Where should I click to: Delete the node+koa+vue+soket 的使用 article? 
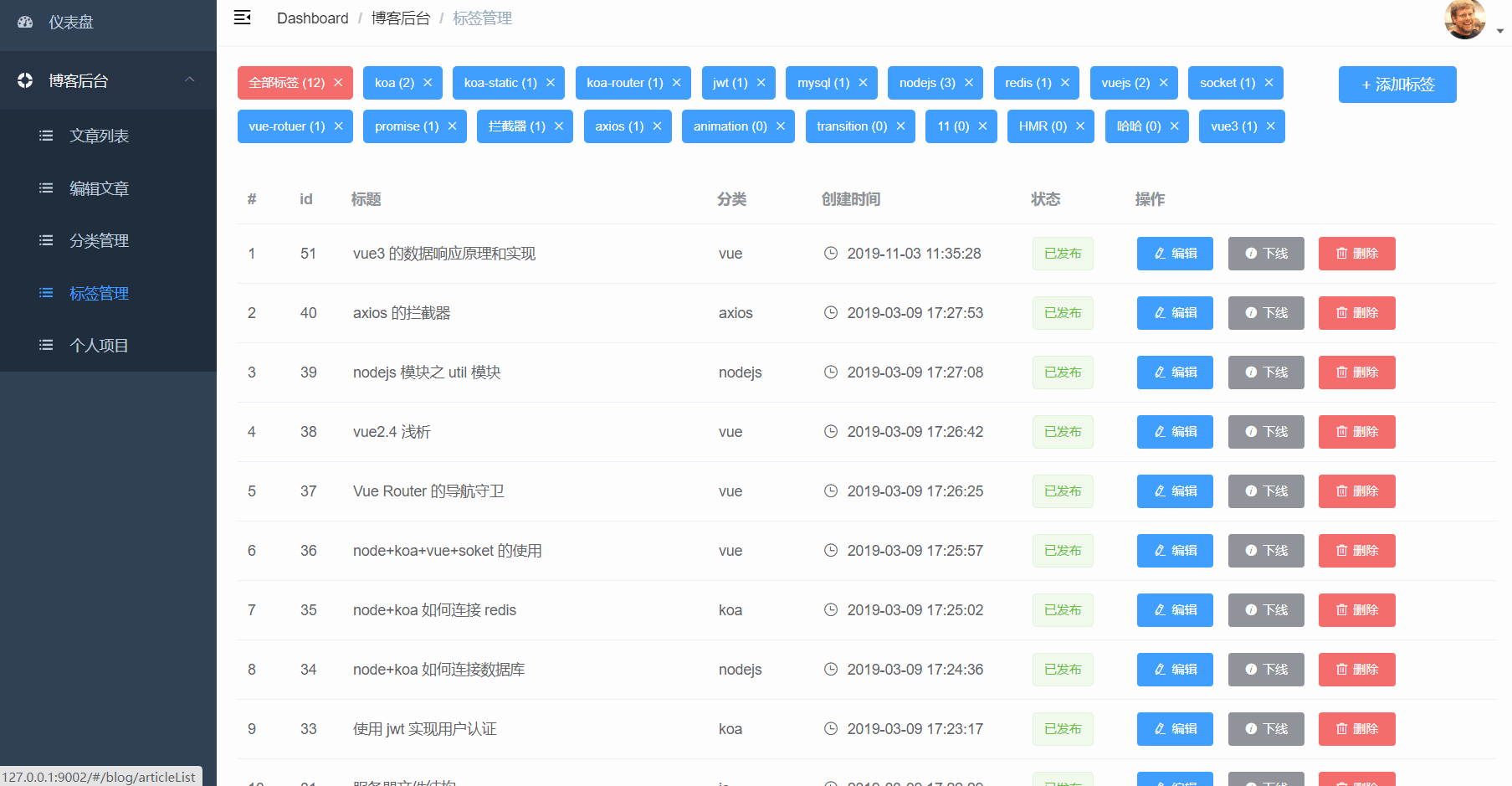(x=1357, y=551)
